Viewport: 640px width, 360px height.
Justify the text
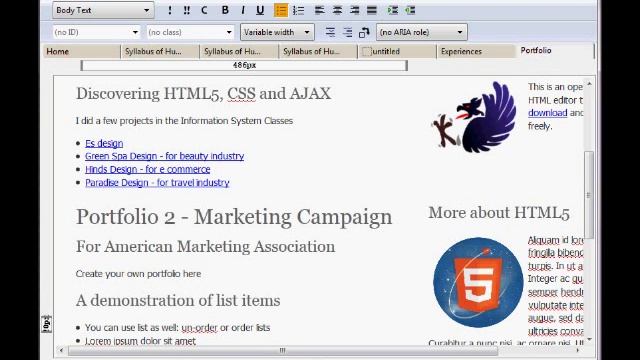(x=371, y=10)
